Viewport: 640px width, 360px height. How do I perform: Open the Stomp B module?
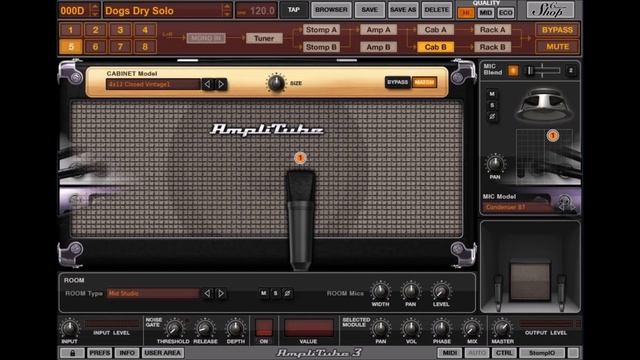[321, 47]
